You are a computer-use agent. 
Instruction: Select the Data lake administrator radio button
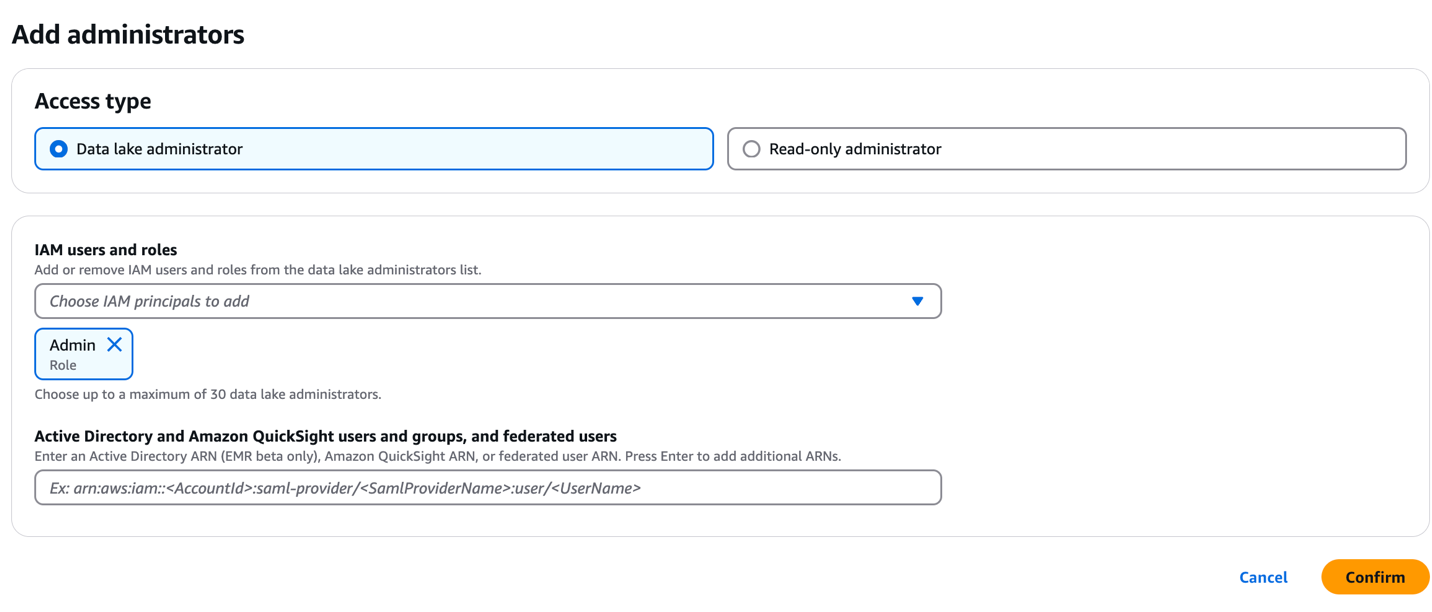click(59, 149)
